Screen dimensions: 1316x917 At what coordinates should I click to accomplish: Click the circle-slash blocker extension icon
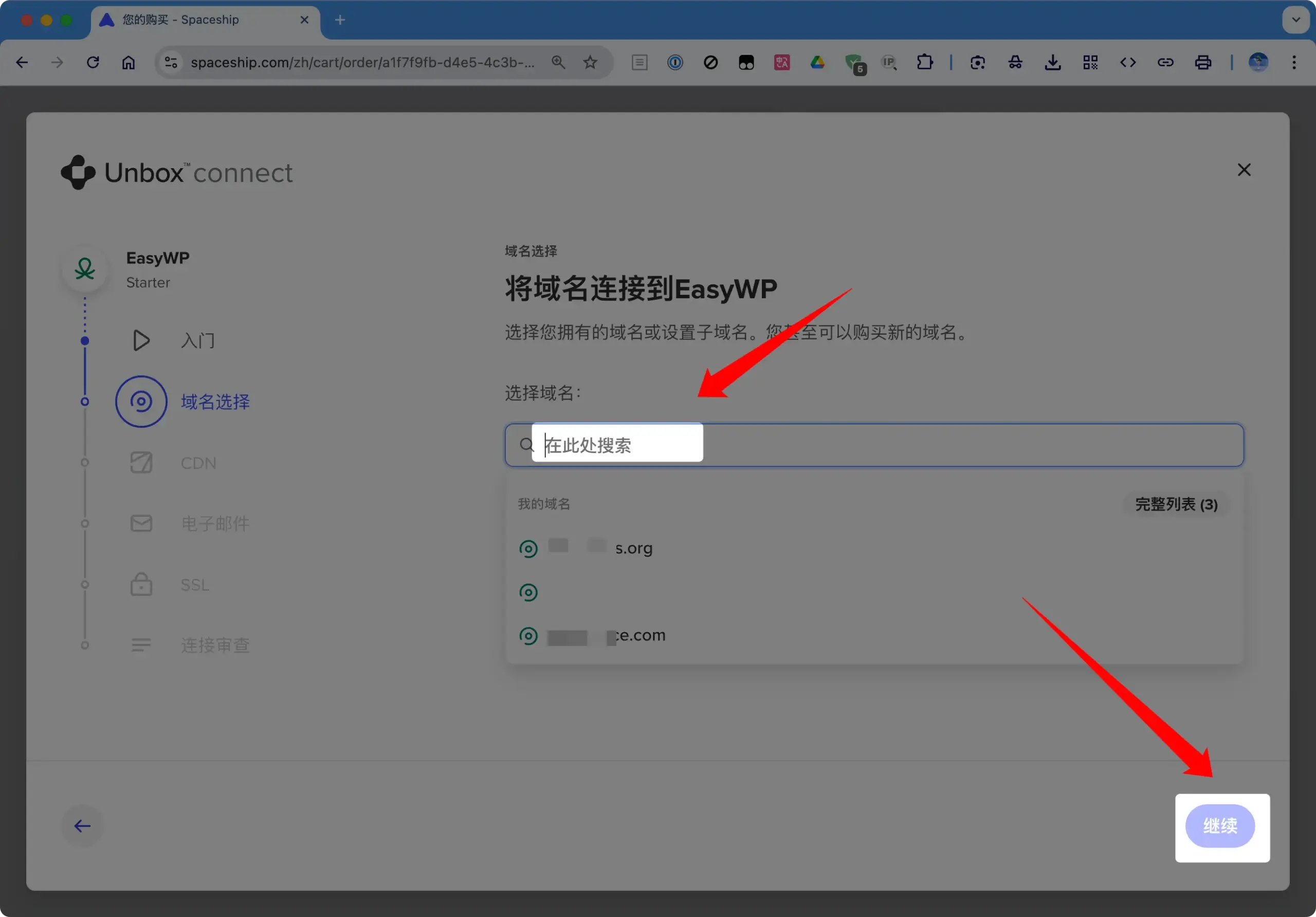[711, 62]
